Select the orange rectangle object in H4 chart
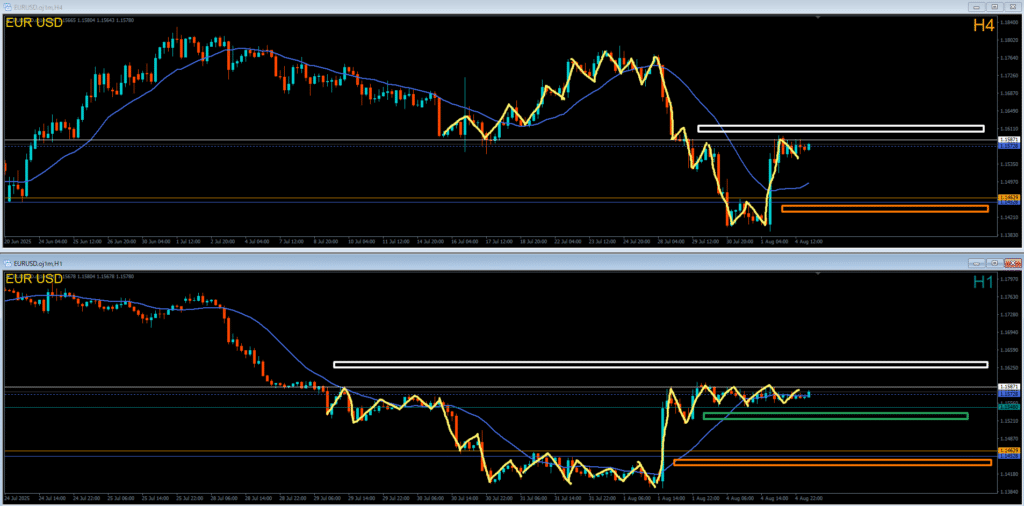 885,209
